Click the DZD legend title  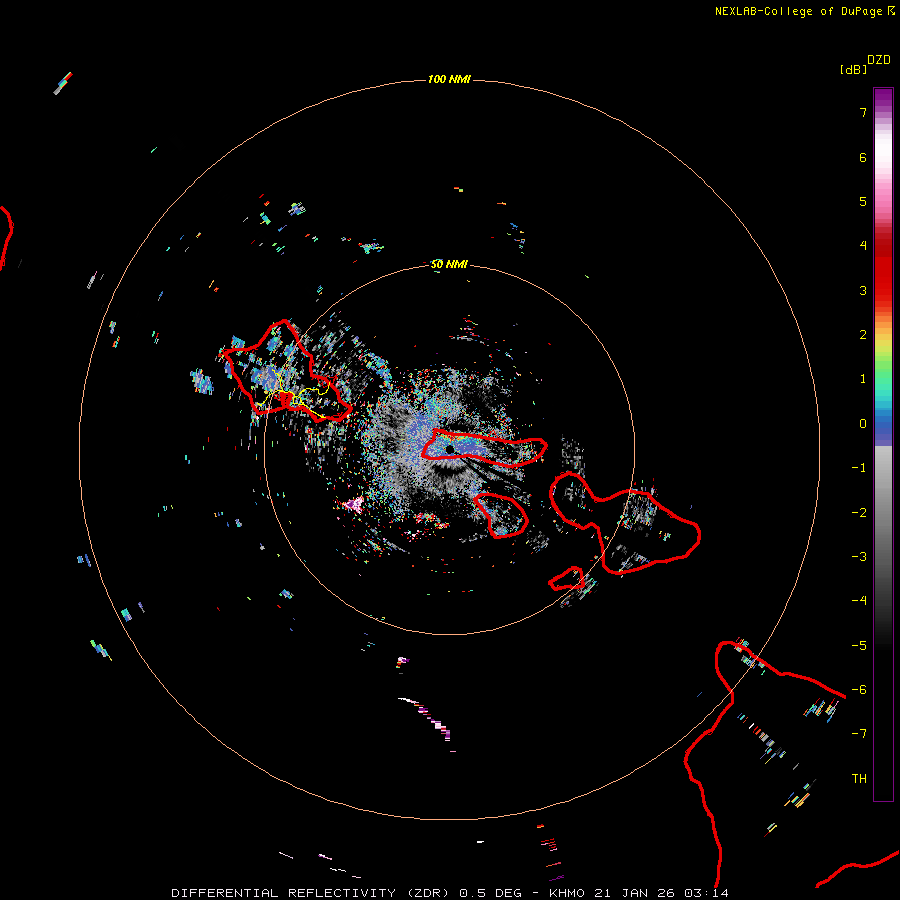pyautogui.click(x=879, y=60)
